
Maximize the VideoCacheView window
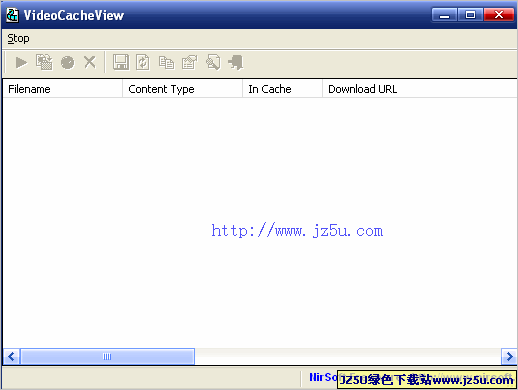point(470,15)
